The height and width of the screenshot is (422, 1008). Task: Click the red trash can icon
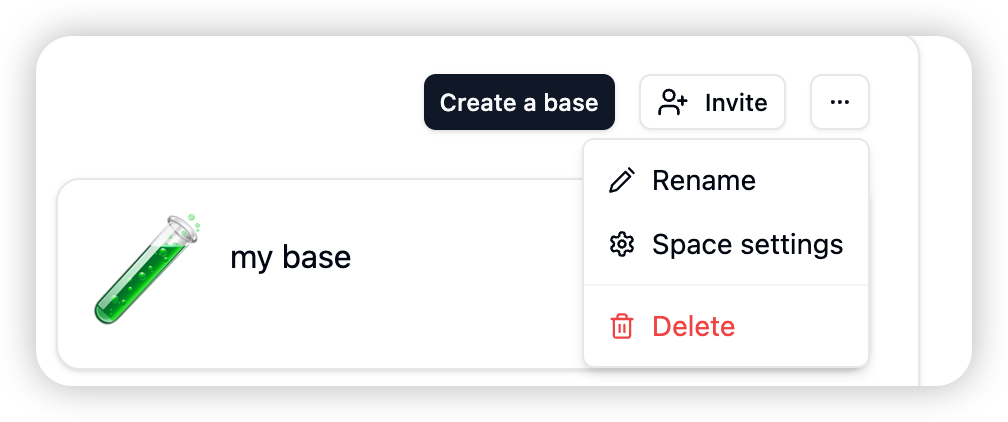click(622, 326)
